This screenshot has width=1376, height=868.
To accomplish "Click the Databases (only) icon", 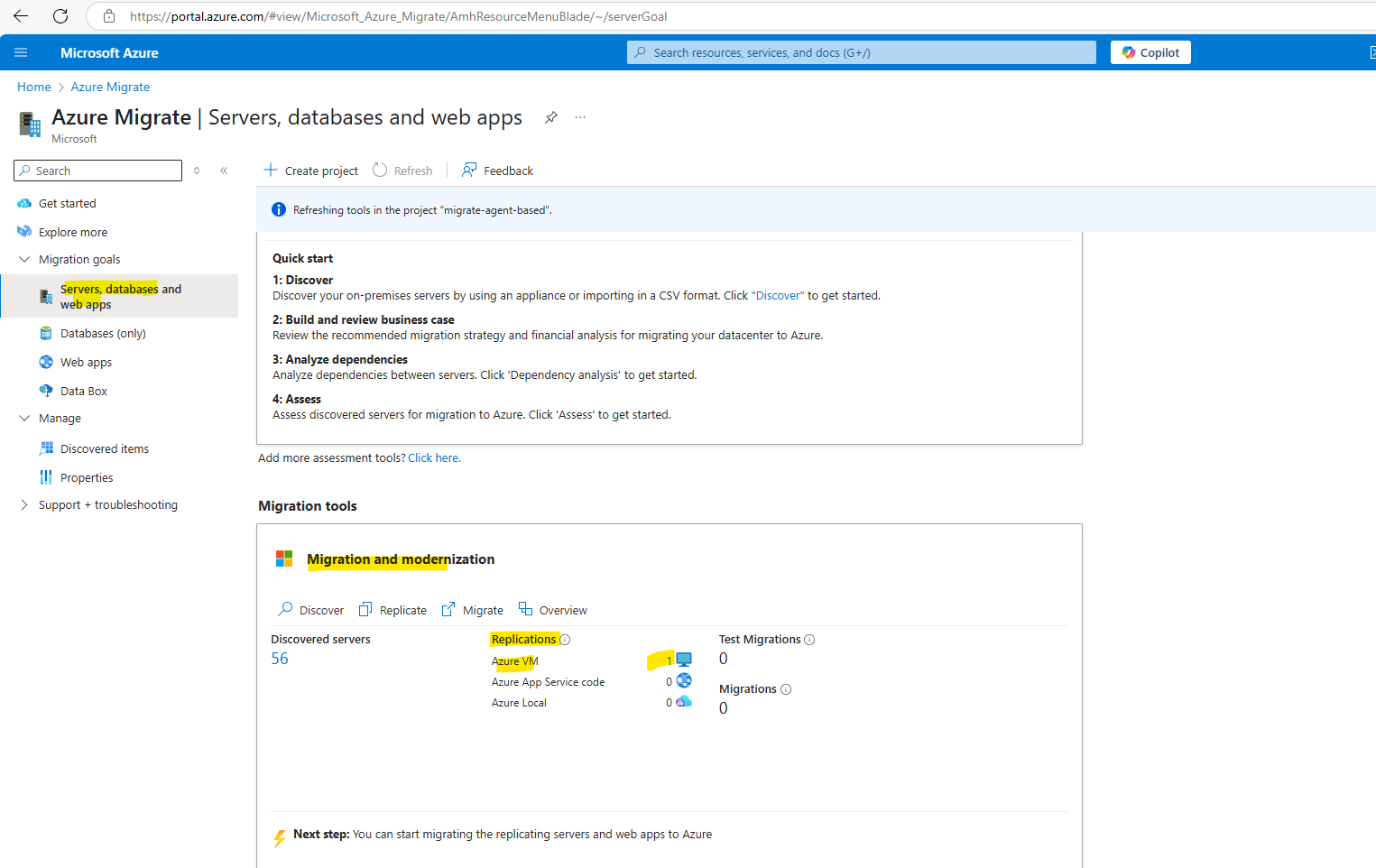I will 46,333.
